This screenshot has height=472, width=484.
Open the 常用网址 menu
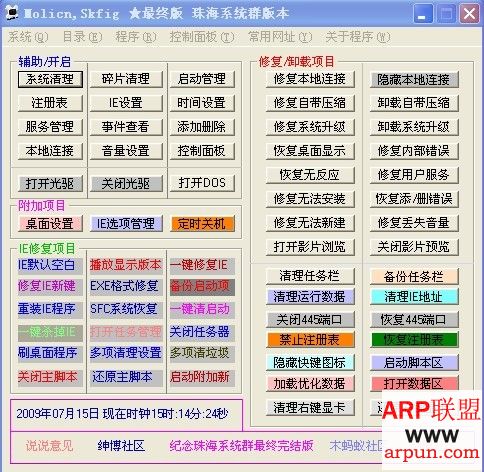280,37
